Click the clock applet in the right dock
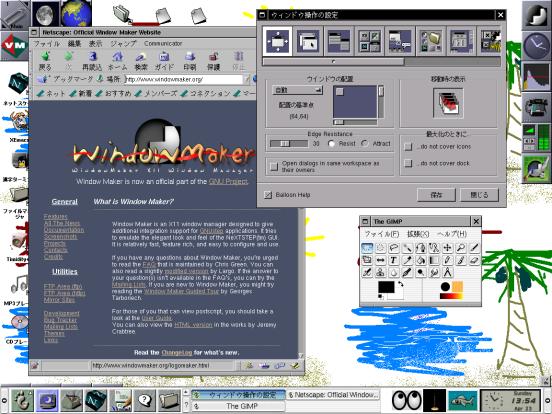This screenshot has height=414, width=552. [536, 46]
